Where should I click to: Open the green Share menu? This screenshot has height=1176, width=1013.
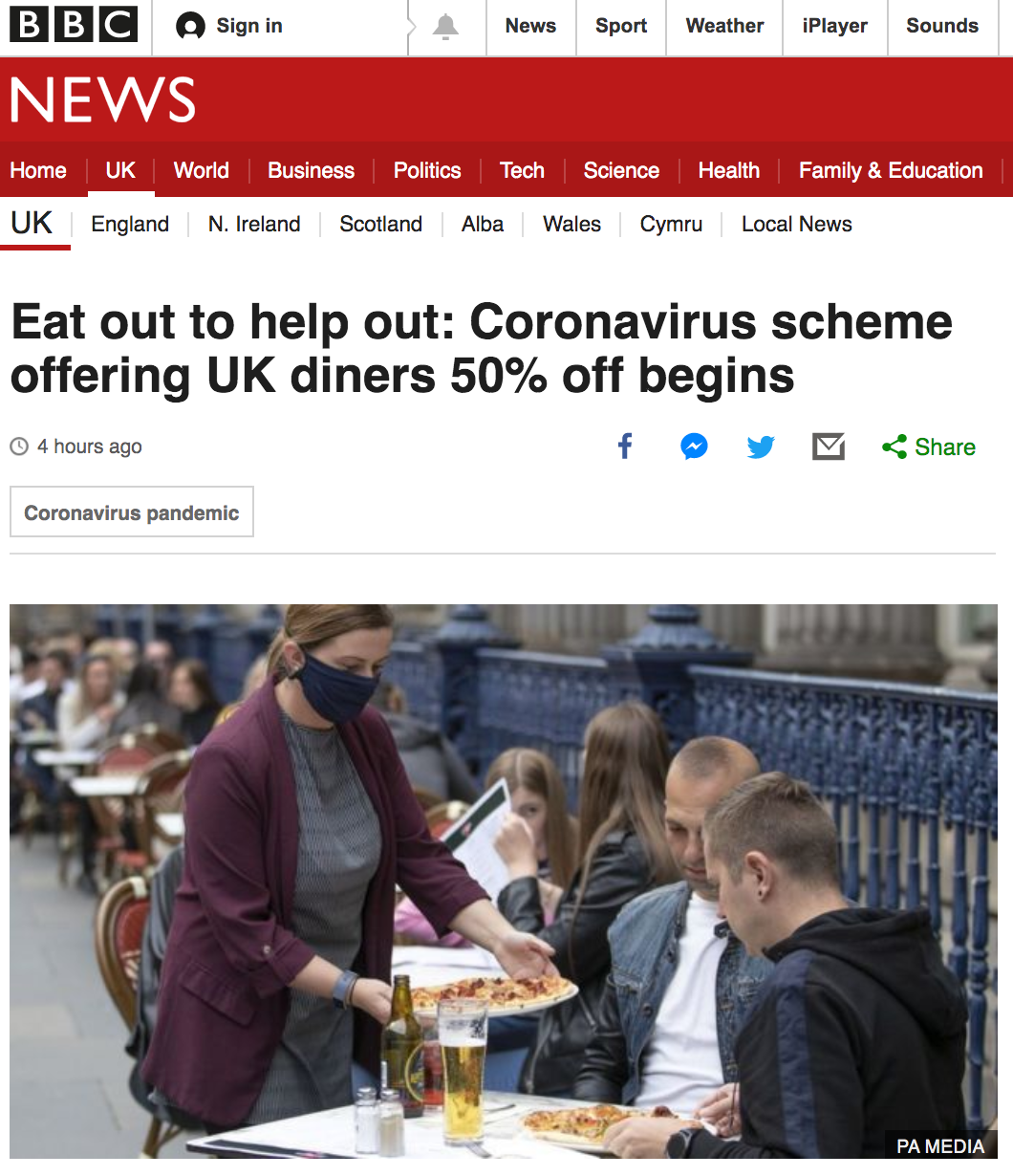(x=929, y=446)
